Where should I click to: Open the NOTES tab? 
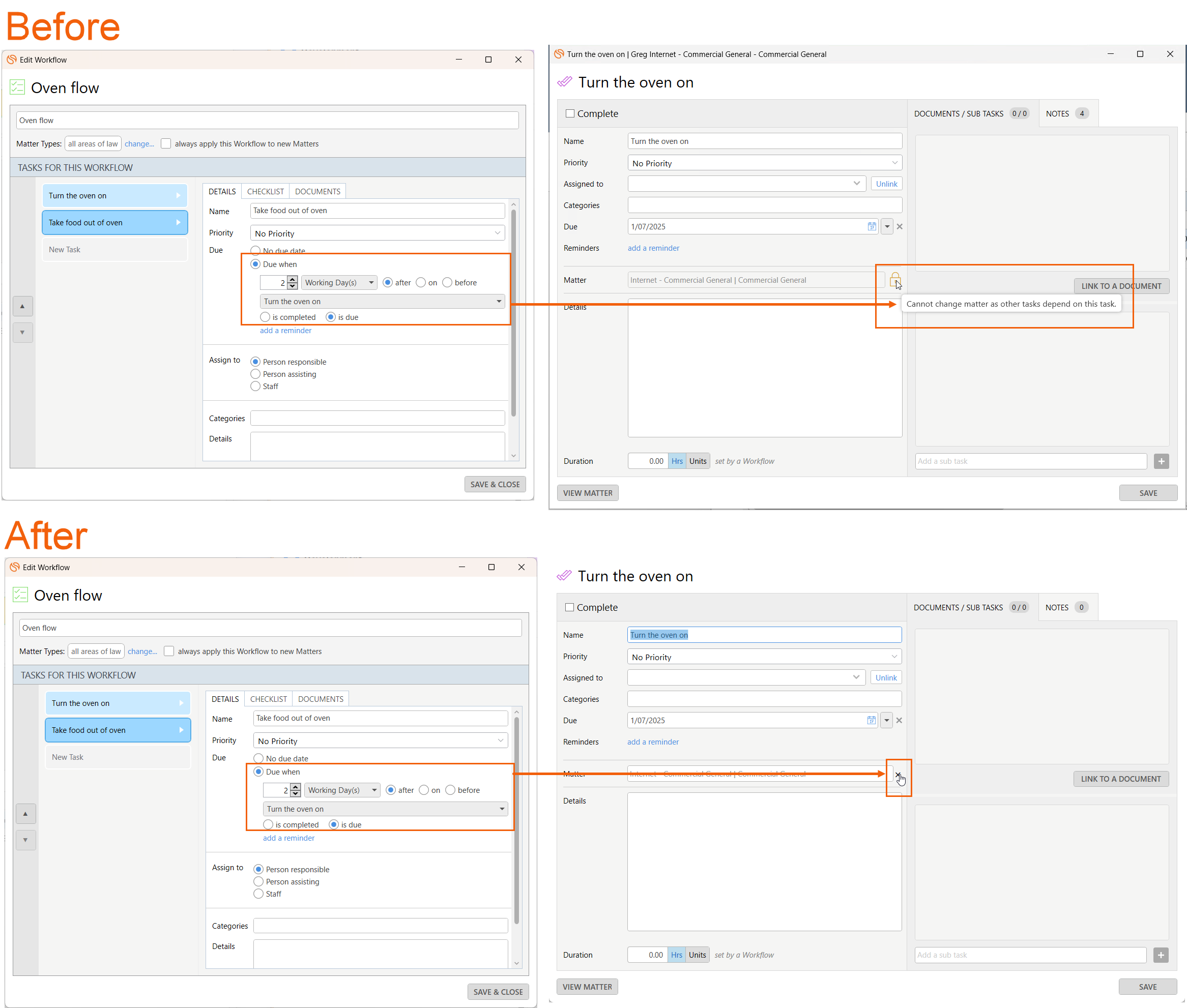click(x=1057, y=113)
